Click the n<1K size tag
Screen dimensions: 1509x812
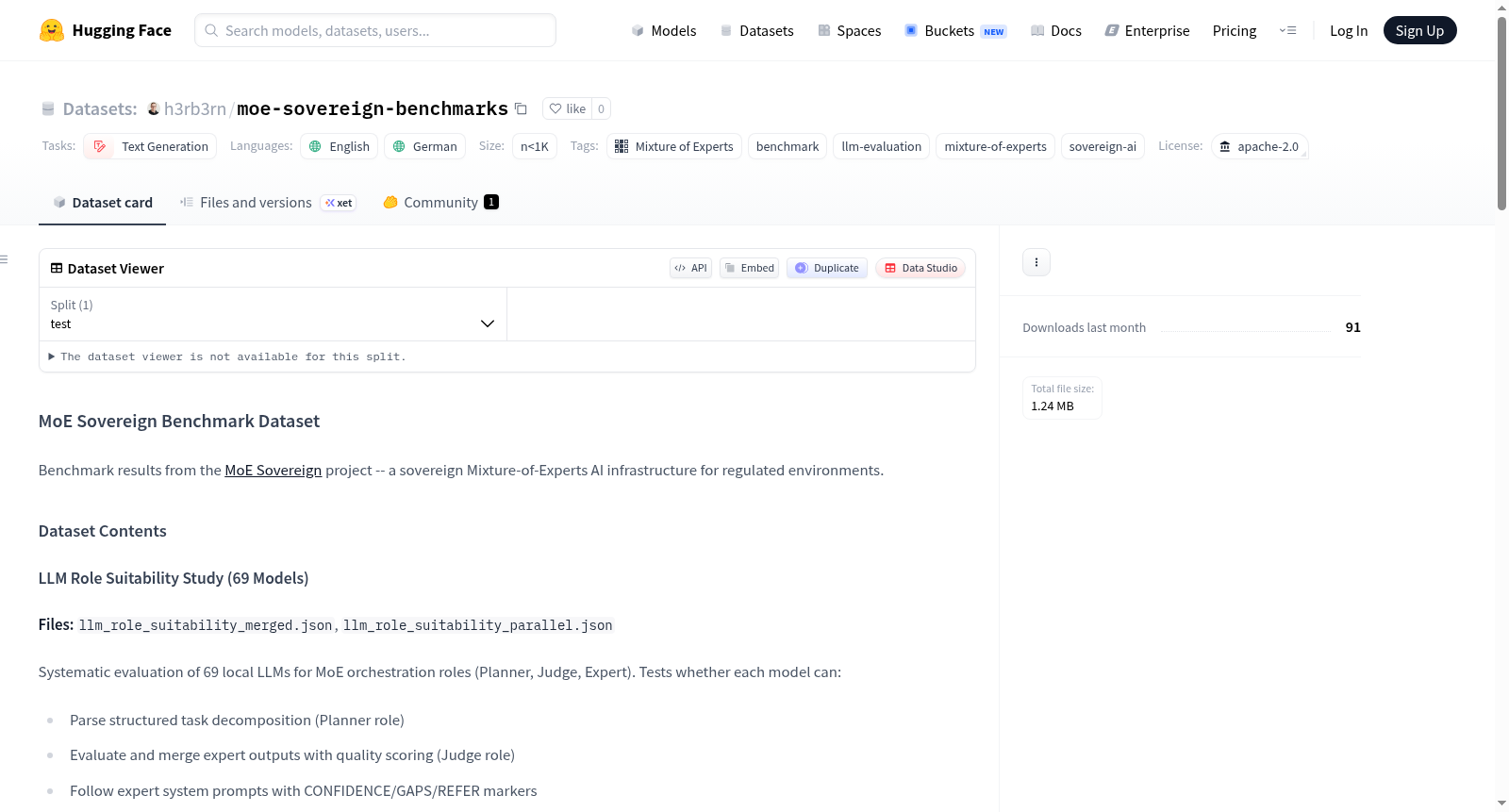click(x=535, y=146)
